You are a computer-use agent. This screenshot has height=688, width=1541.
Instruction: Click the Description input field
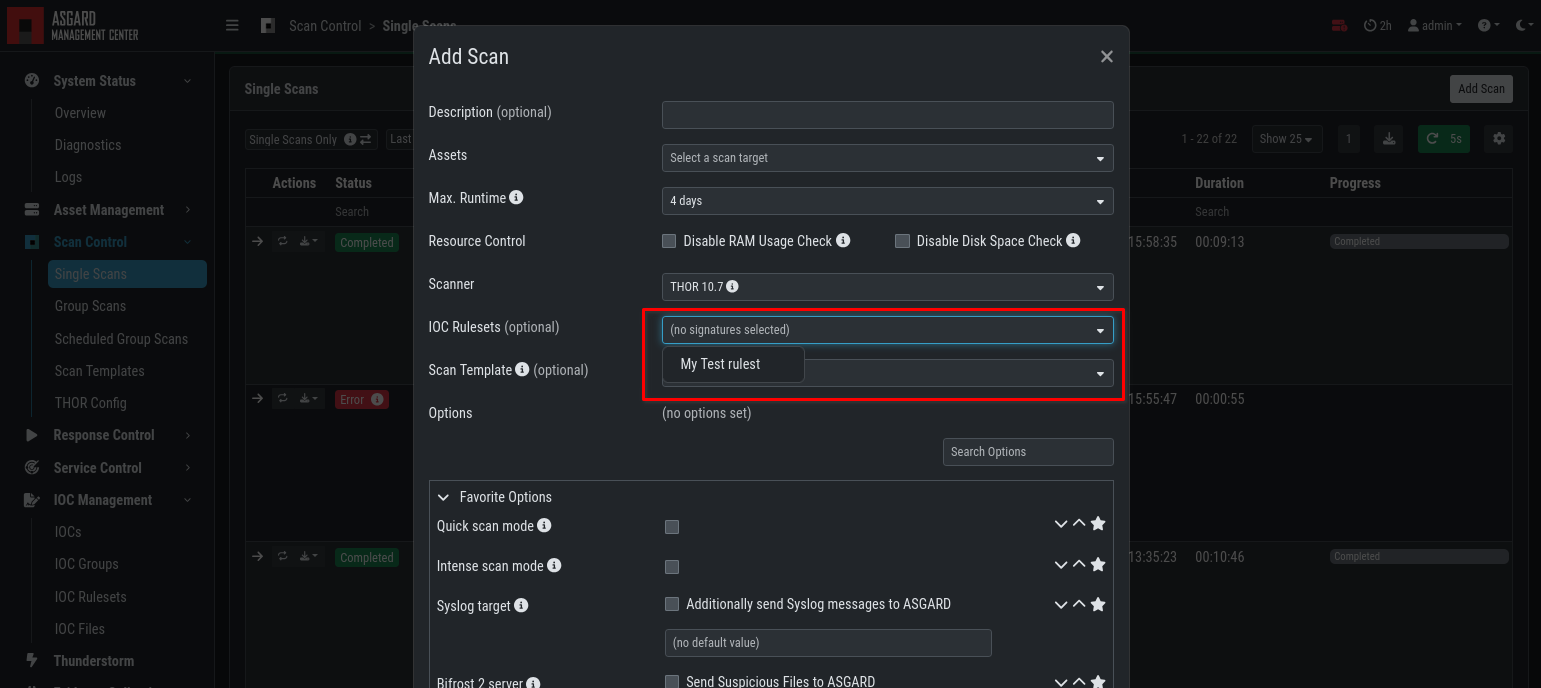coord(888,114)
